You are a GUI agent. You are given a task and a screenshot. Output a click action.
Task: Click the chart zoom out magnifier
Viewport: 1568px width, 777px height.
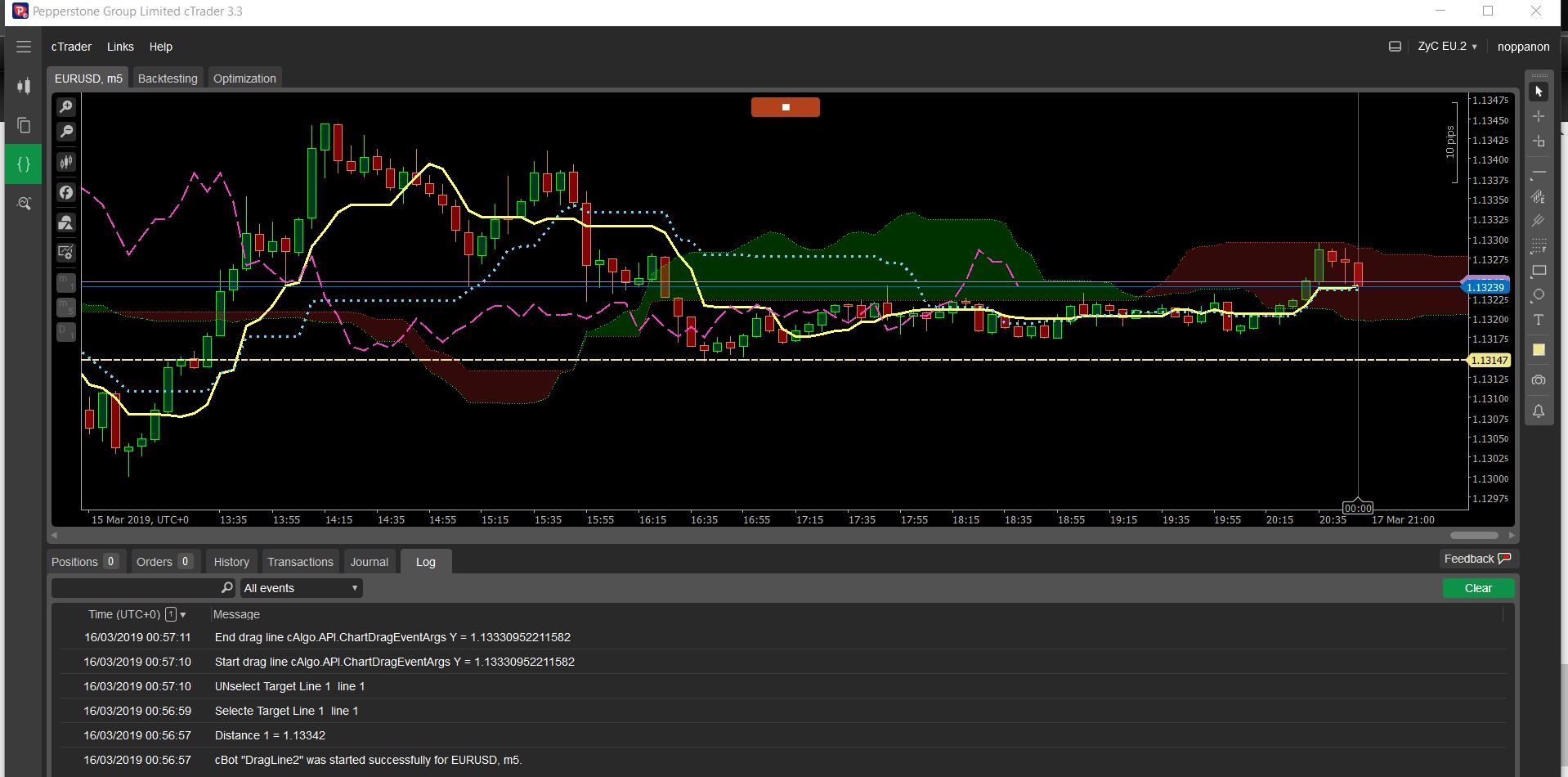66,132
